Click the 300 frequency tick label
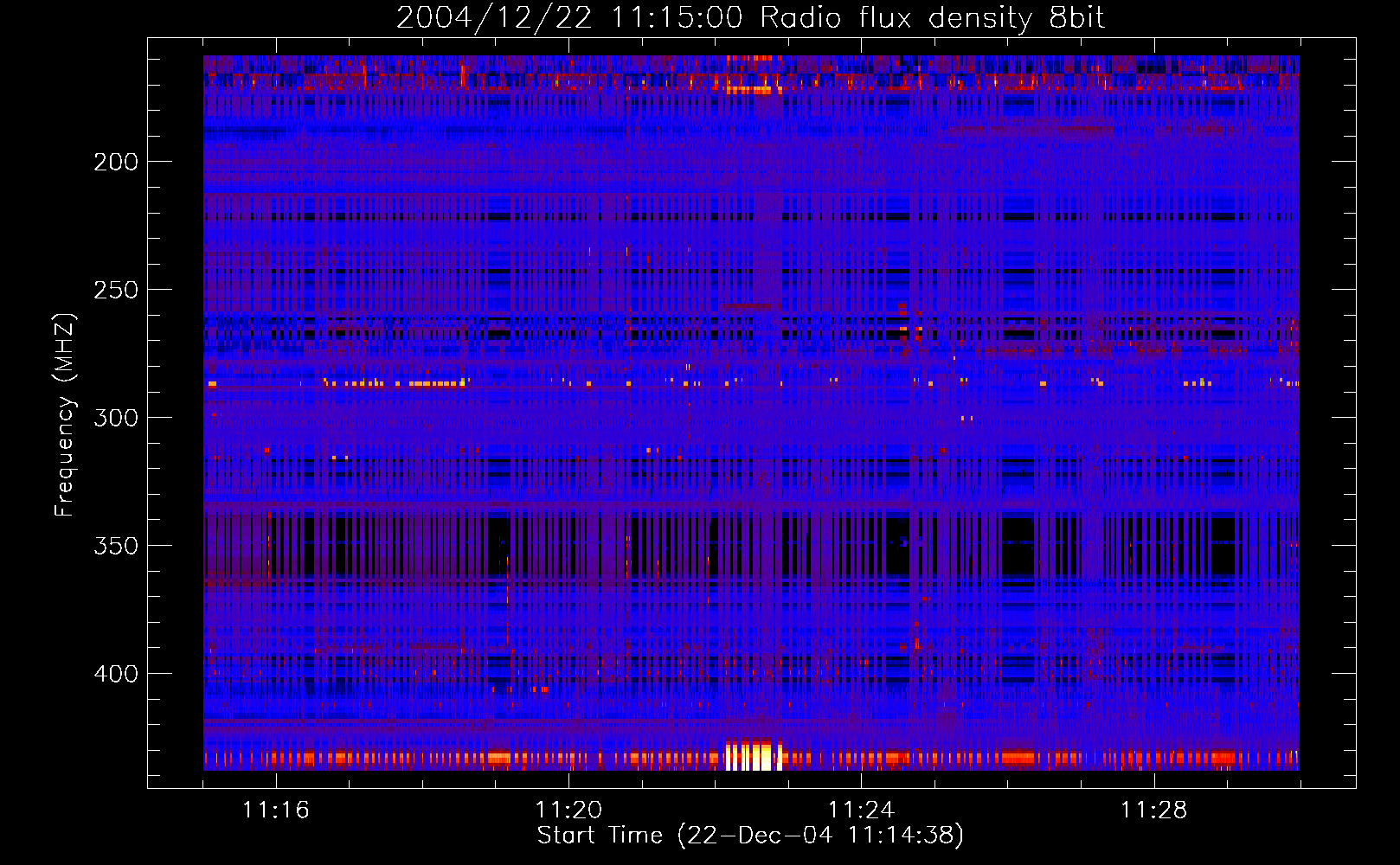Viewport: 1400px width, 865px height. [116, 418]
